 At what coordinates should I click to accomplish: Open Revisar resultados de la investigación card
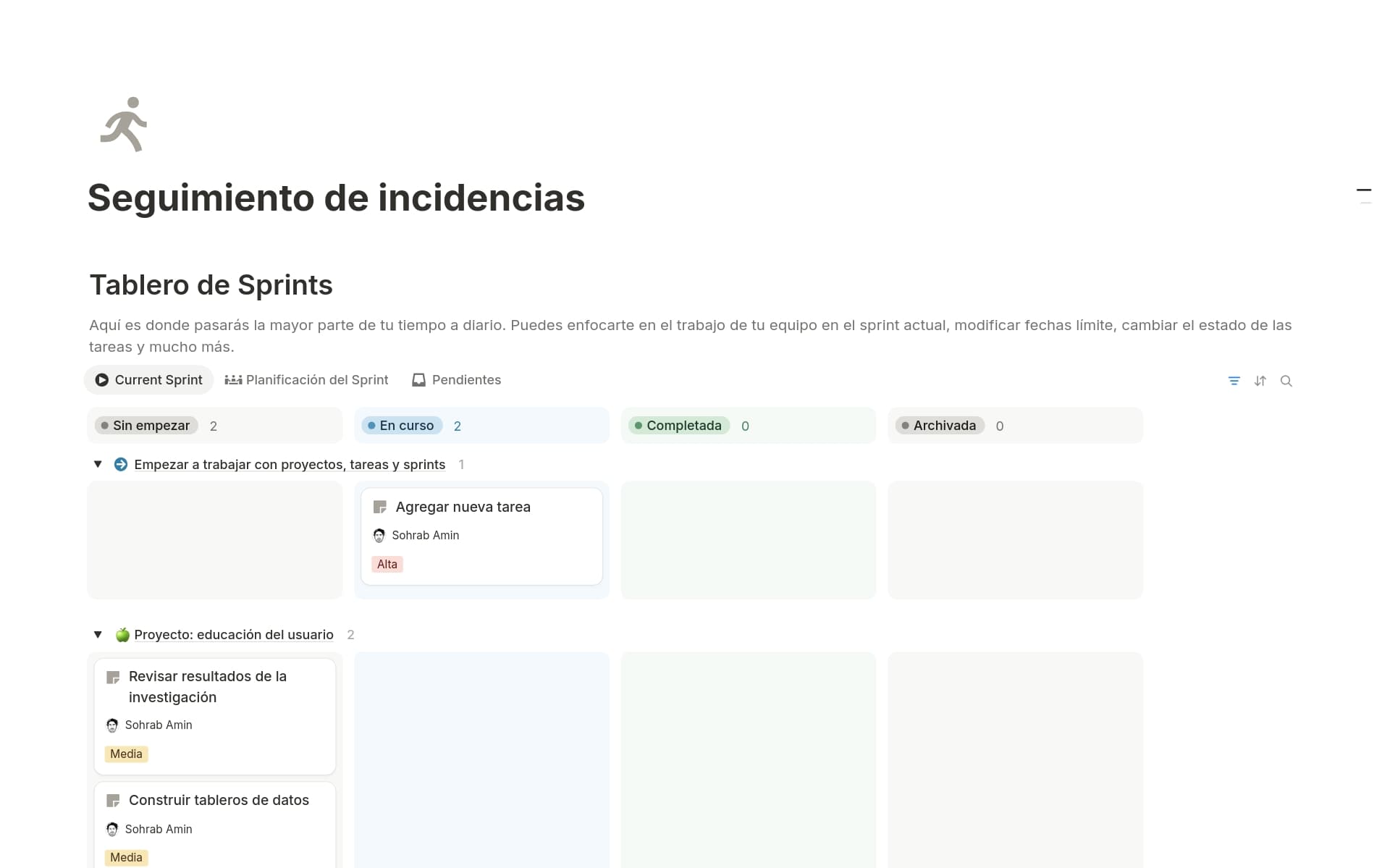pyautogui.click(x=208, y=686)
